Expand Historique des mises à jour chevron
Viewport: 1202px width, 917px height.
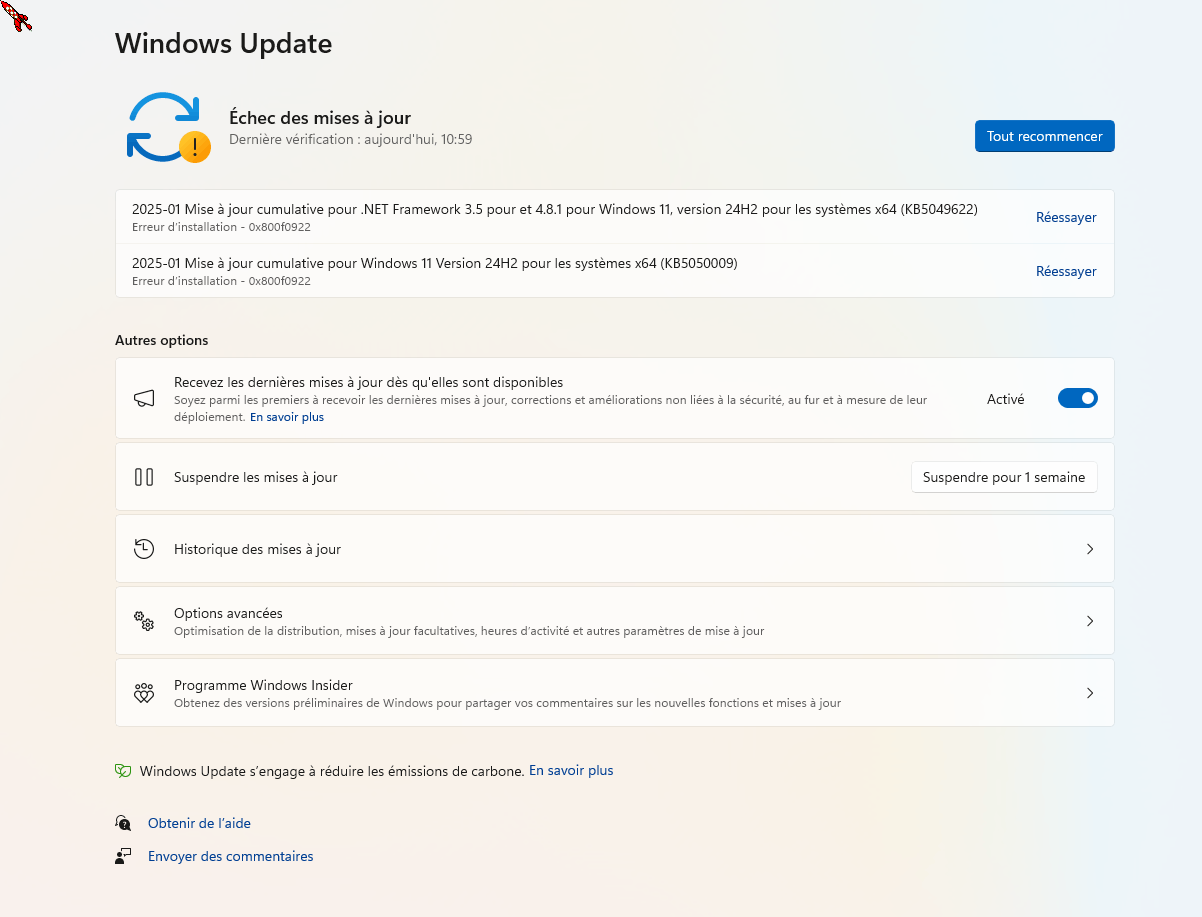pyautogui.click(x=1090, y=549)
